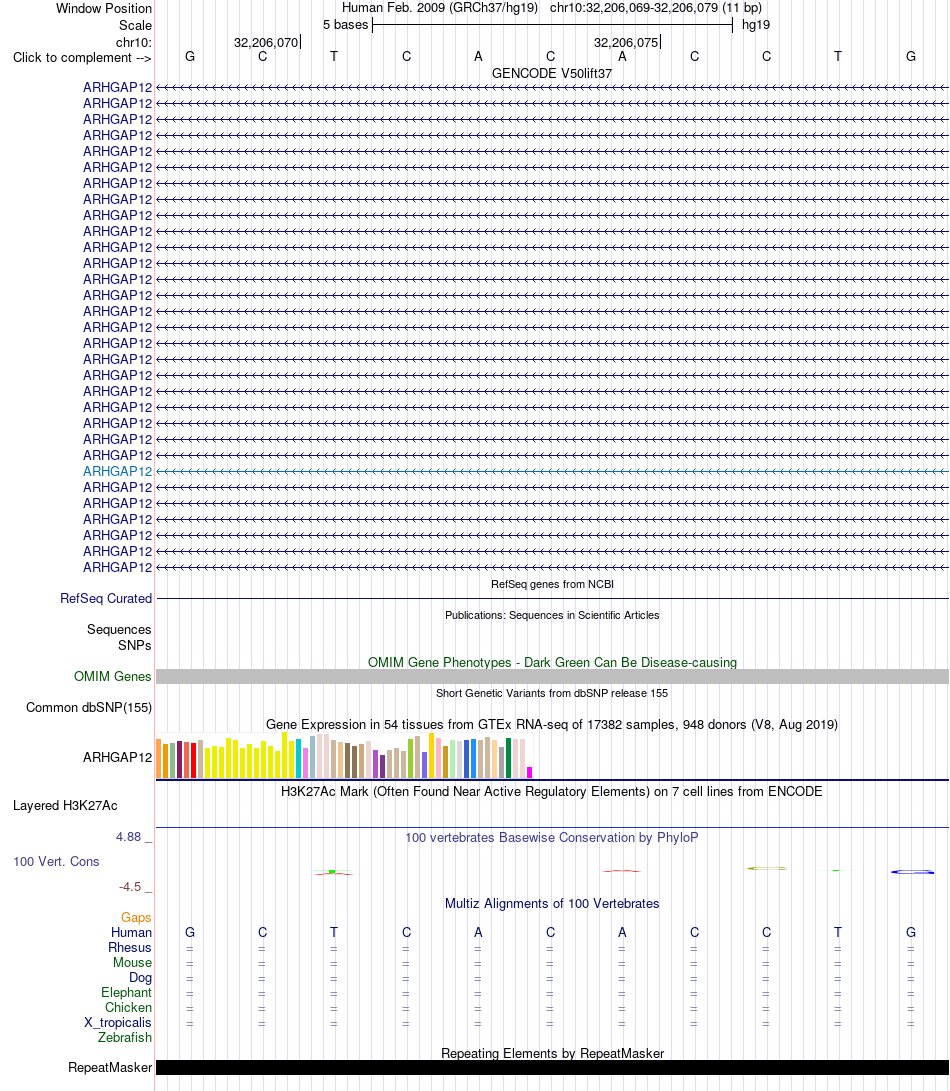The image size is (950, 1091).
Task: Click the black RepeatMasker element bar
Action: point(552,1067)
